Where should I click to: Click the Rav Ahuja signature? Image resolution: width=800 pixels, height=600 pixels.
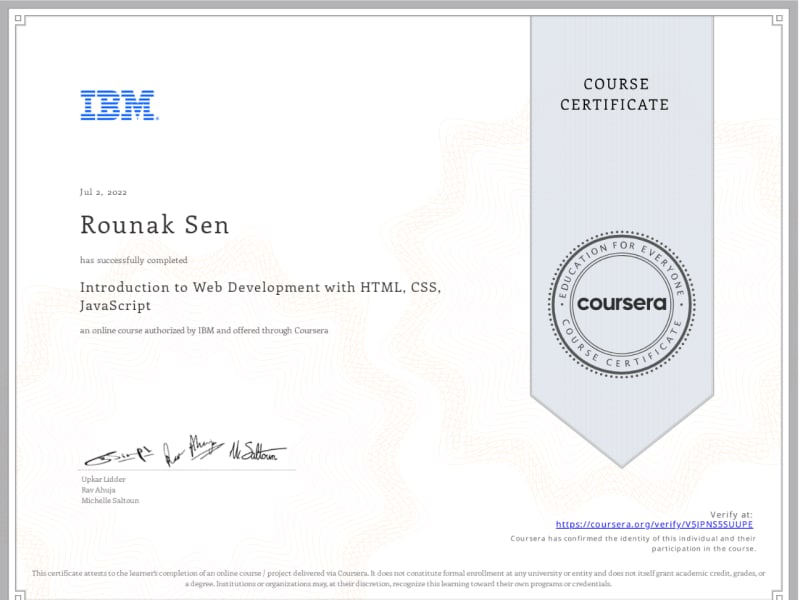pos(193,450)
